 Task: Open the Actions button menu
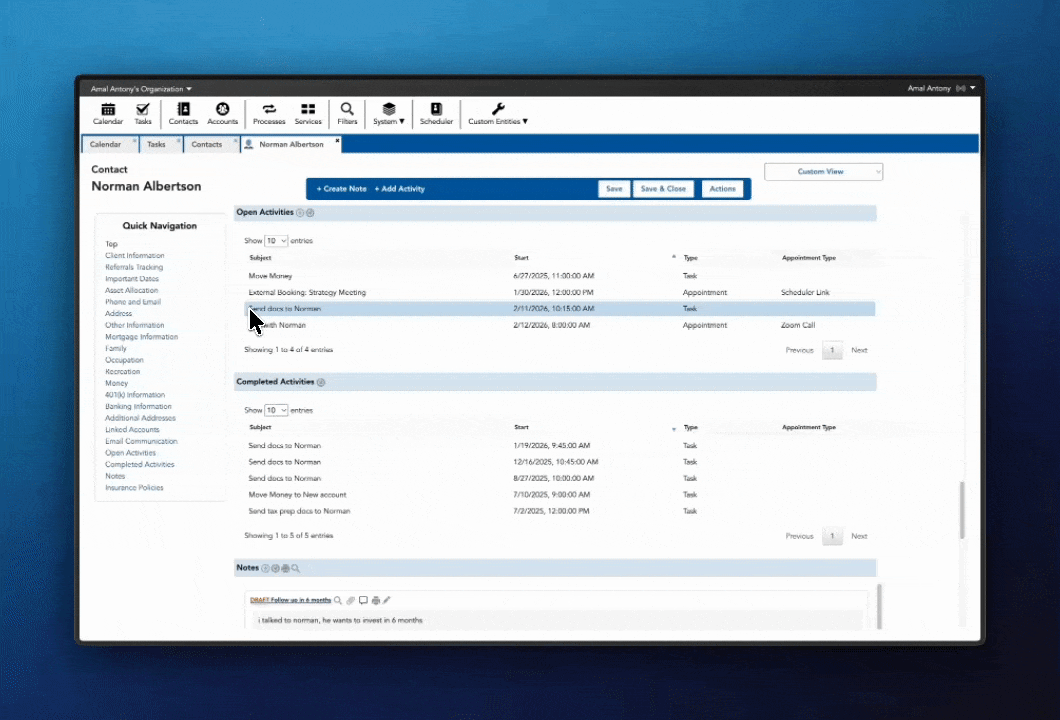pos(722,188)
